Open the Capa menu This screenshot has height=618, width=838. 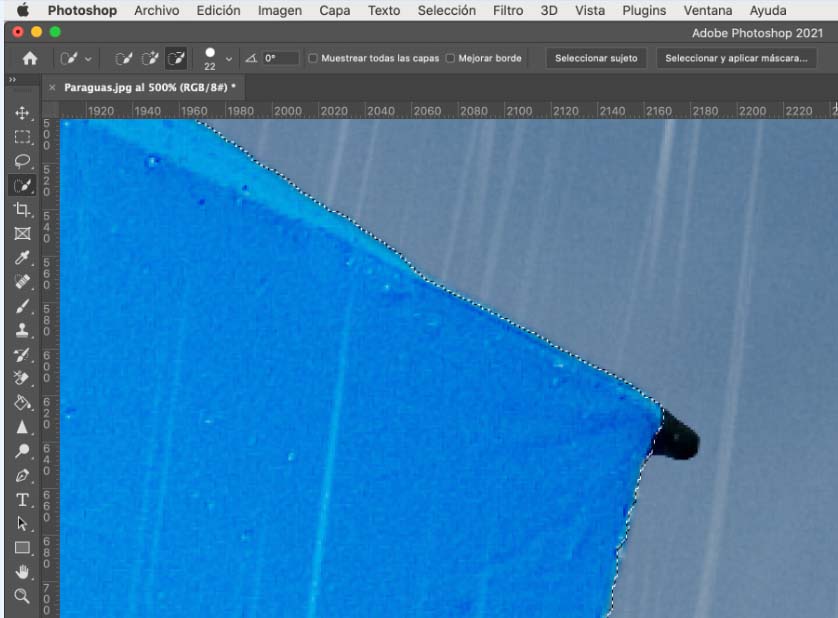click(x=334, y=11)
